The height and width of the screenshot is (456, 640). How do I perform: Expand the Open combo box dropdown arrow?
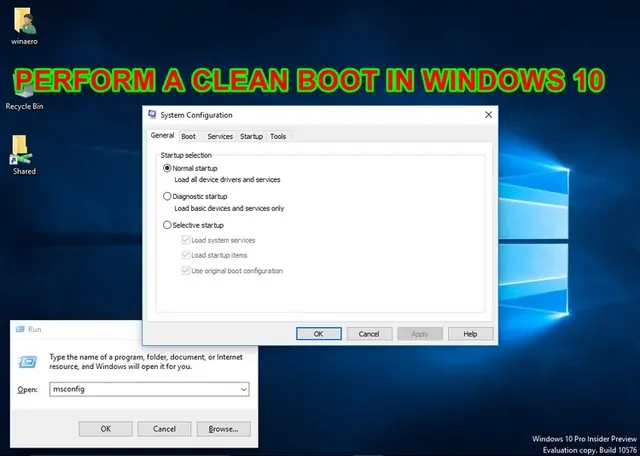tap(243, 389)
